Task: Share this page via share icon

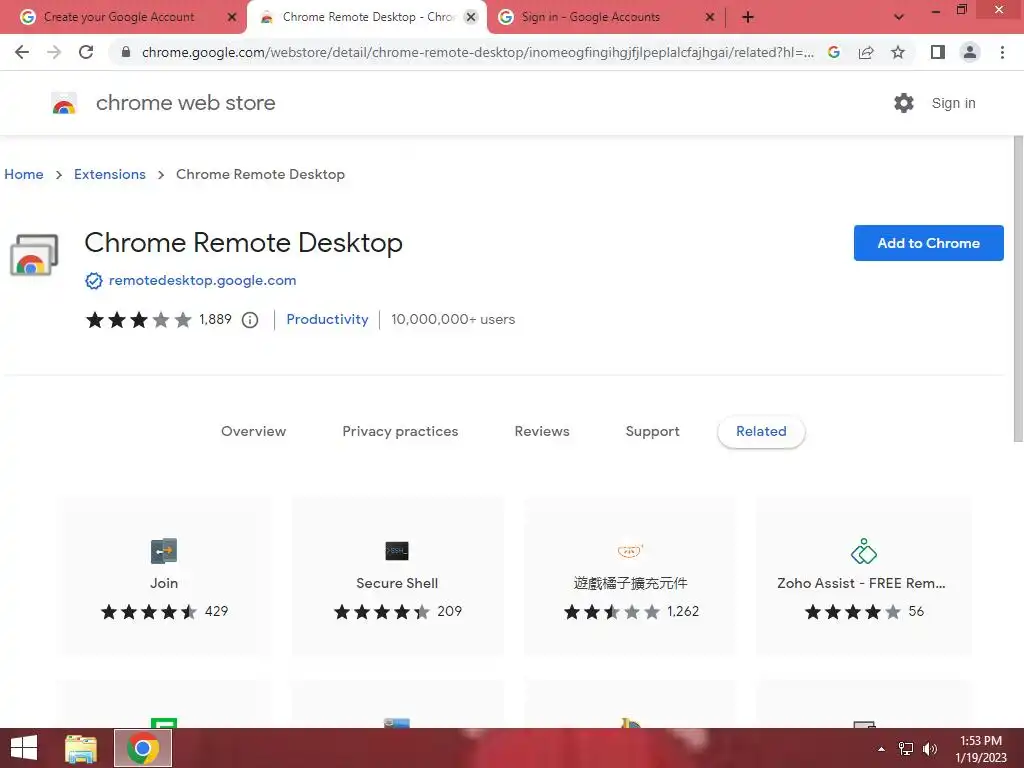Action: pyautogui.click(x=866, y=52)
